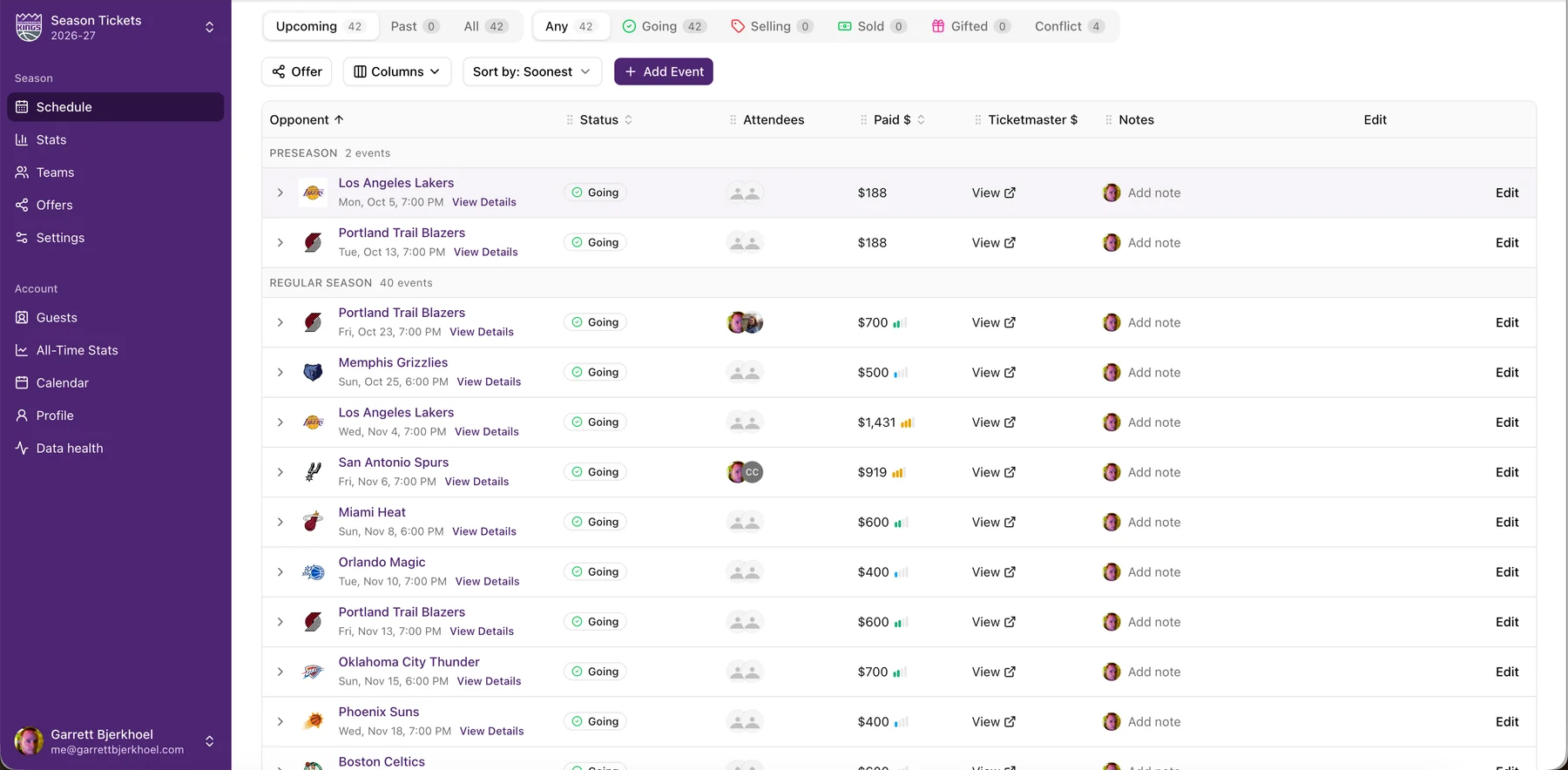
Task: Click the Offer button
Action: tap(297, 71)
